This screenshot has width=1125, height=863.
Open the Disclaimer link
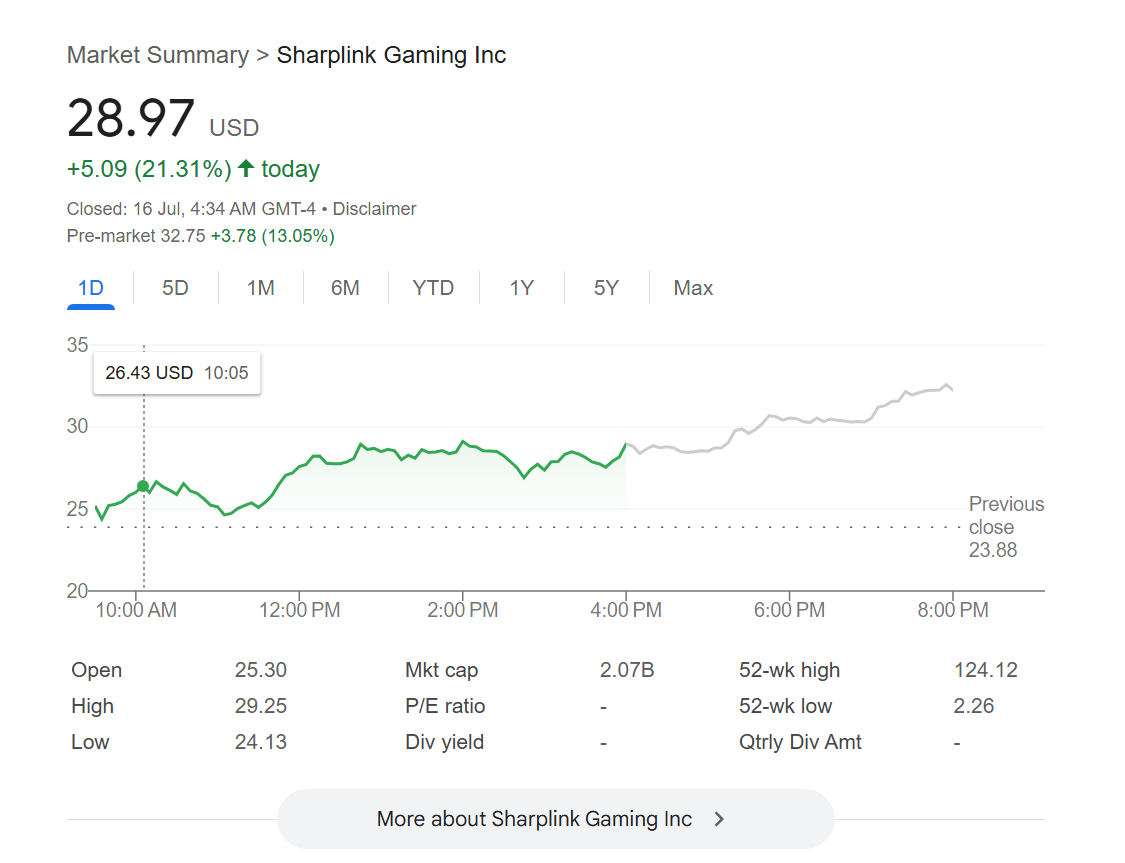(x=375, y=209)
